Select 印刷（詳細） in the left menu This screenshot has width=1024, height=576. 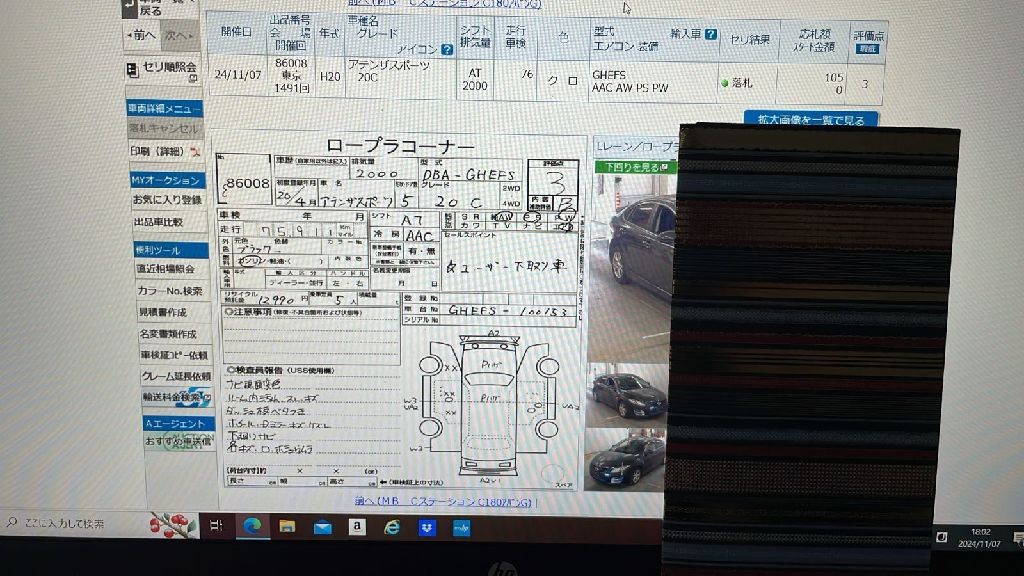click(160, 151)
